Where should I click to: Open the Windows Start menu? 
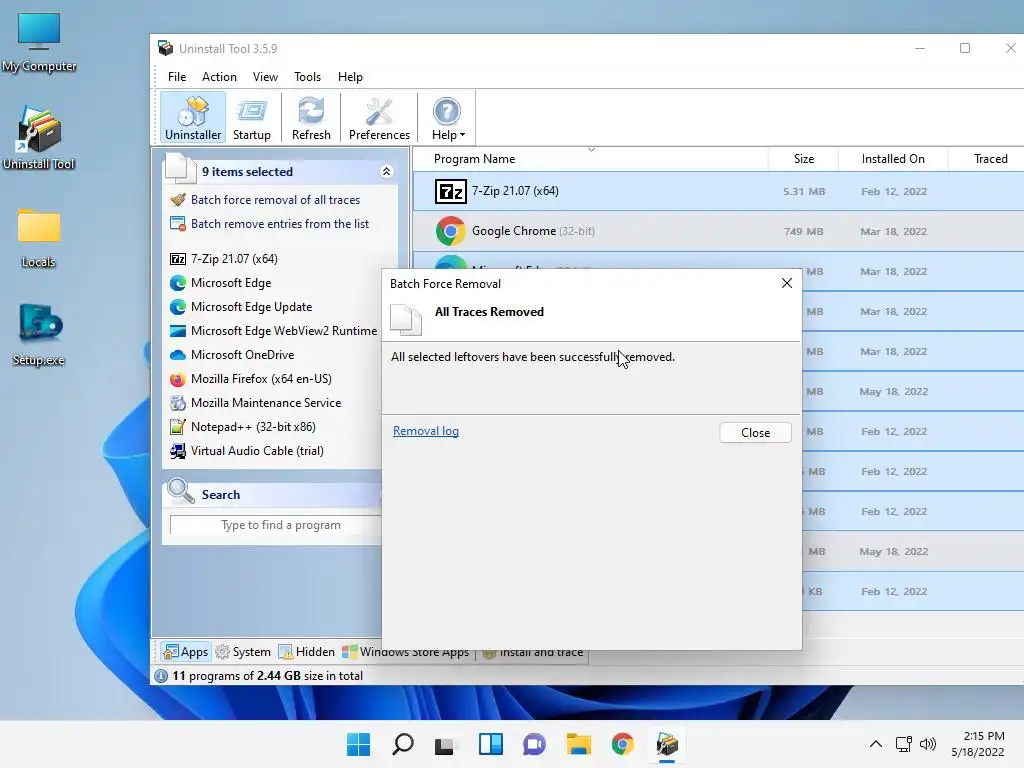tap(358, 744)
